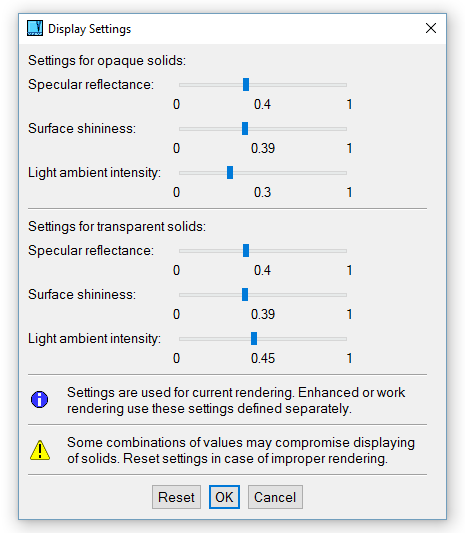
Task: Click right end of opaque Specular reflectance track
Action: coord(345,85)
